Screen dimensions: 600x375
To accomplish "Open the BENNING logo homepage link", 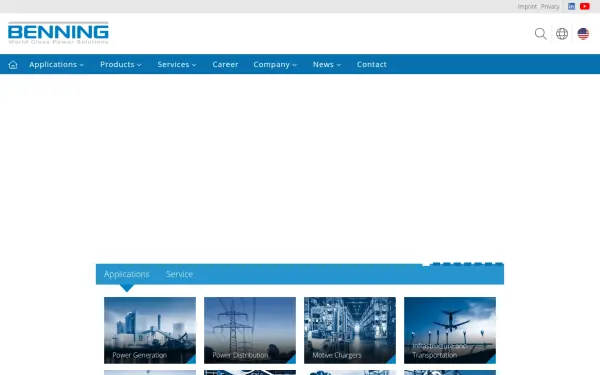I will click(58, 33).
